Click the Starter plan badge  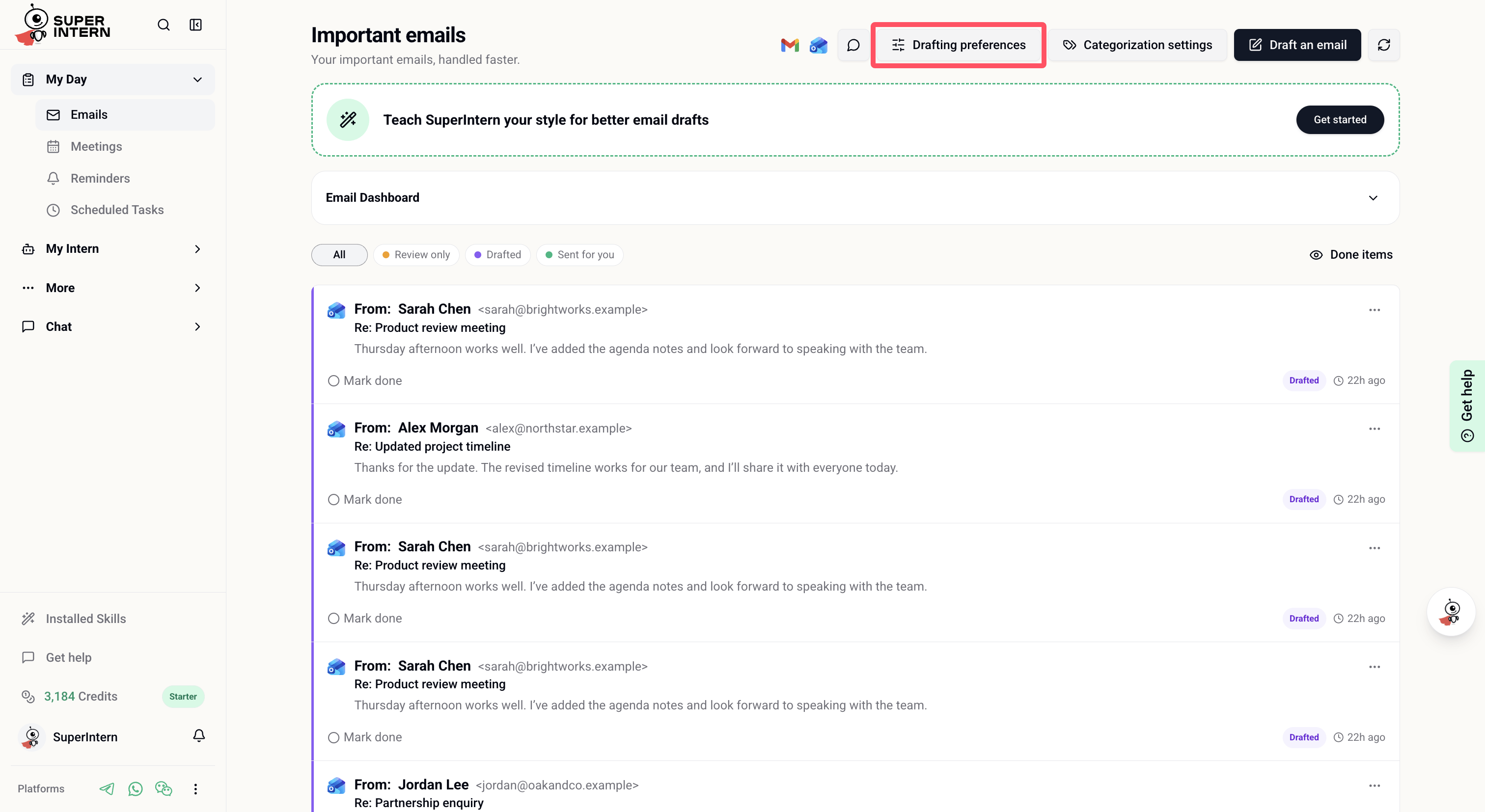[183, 696]
